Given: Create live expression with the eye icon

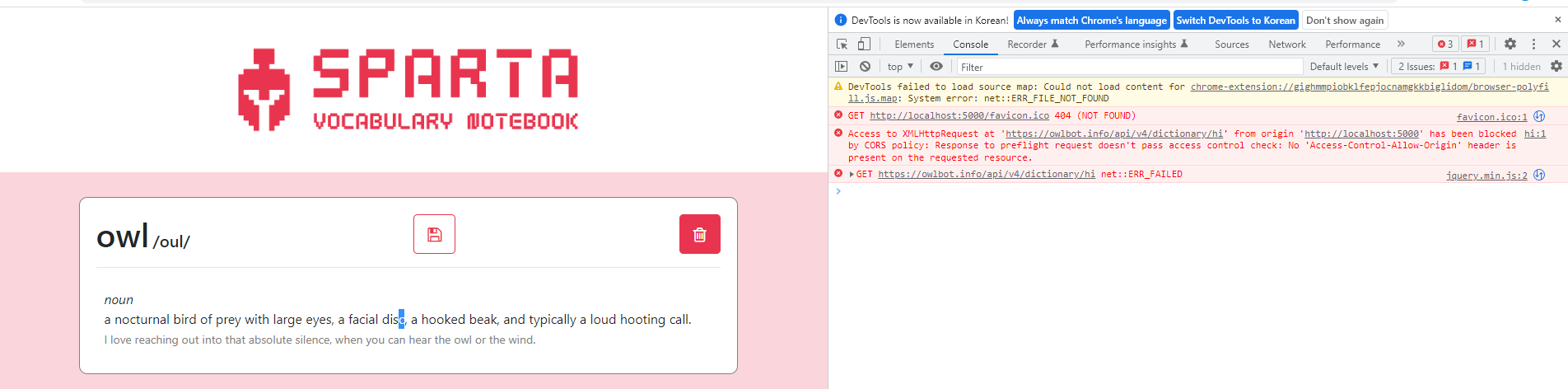Looking at the screenshot, I should pos(936,66).
